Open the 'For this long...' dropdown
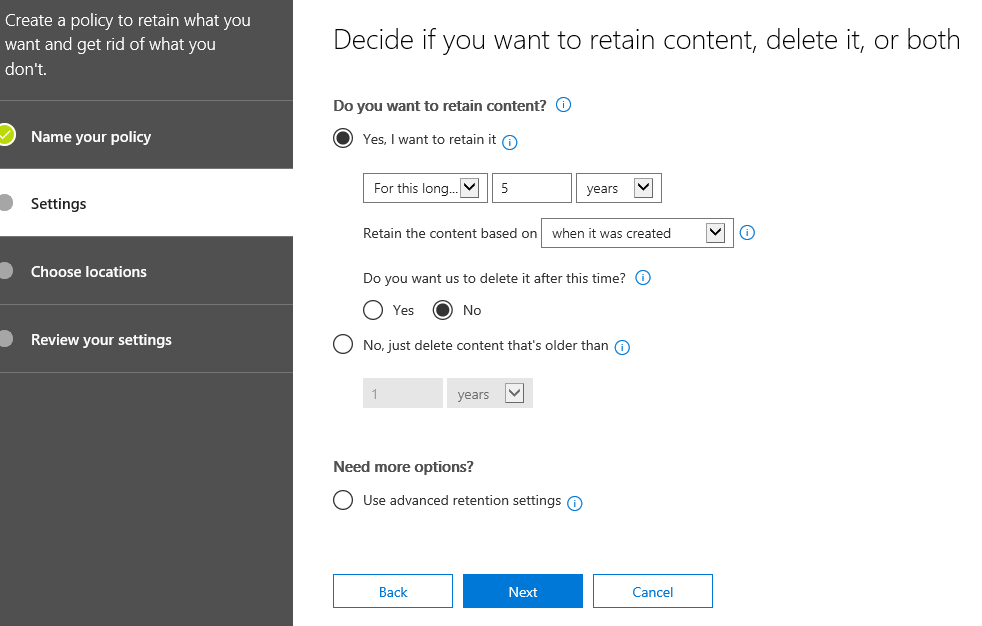The height and width of the screenshot is (626, 982). (x=425, y=188)
